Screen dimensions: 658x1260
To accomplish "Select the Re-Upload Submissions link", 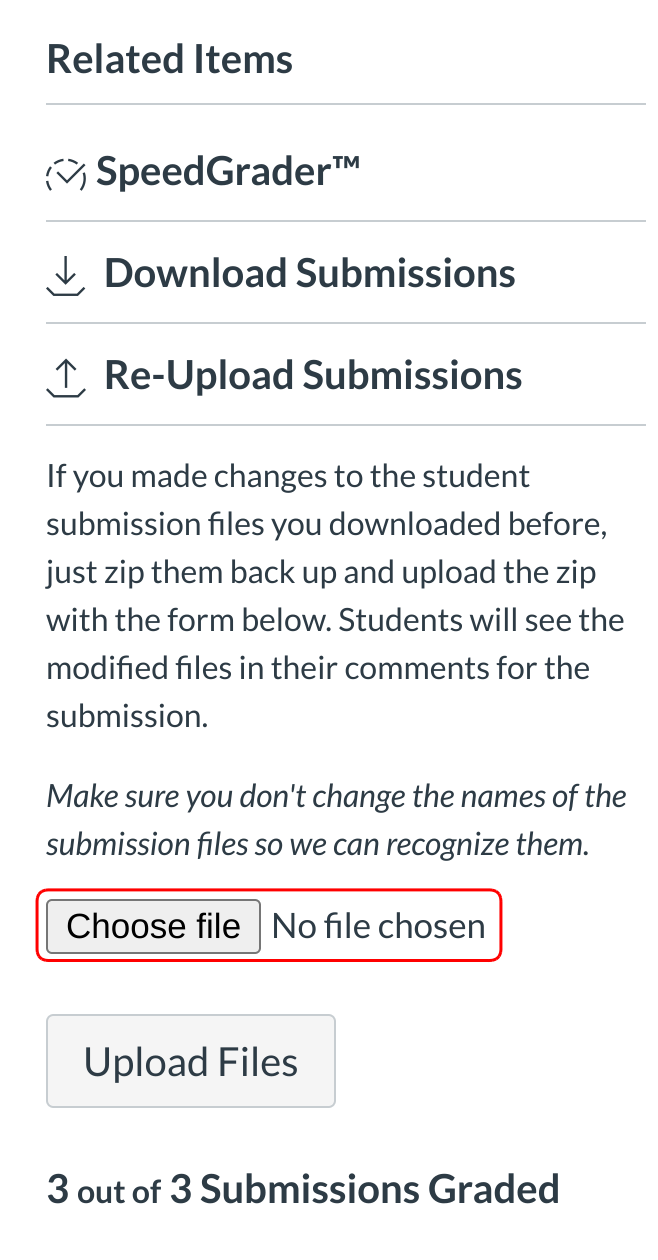I will coord(313,375).
